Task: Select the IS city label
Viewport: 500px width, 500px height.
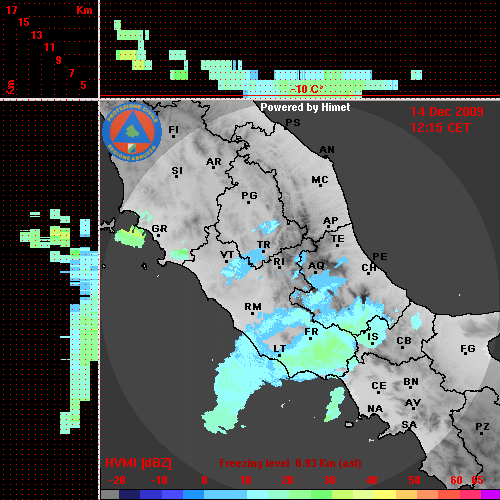Action: tap(373, 337)
